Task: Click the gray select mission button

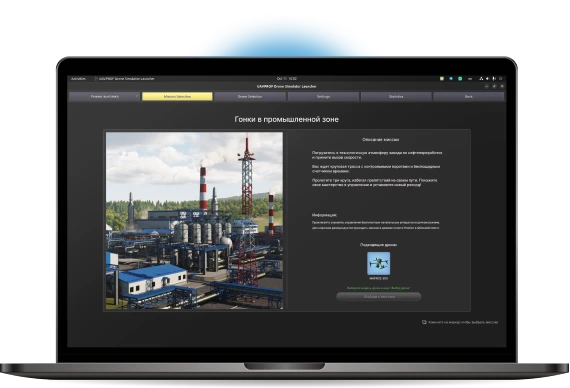Action: tap(378, 297)
